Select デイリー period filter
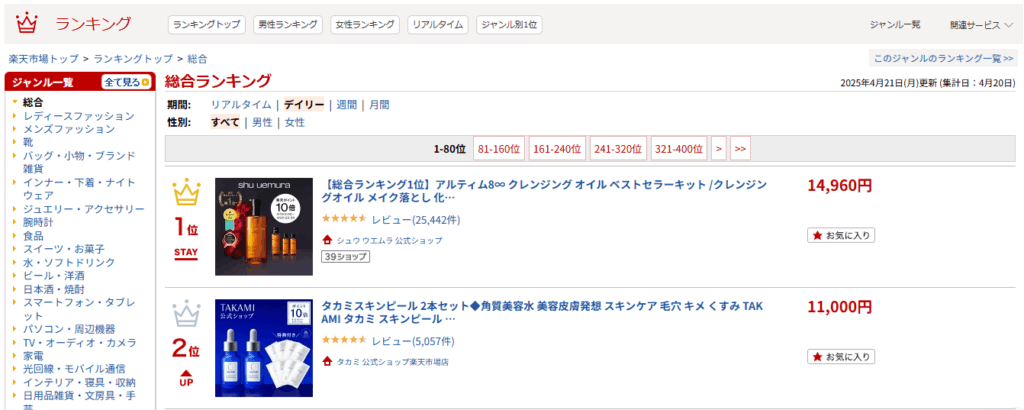 tap(304, 104)
